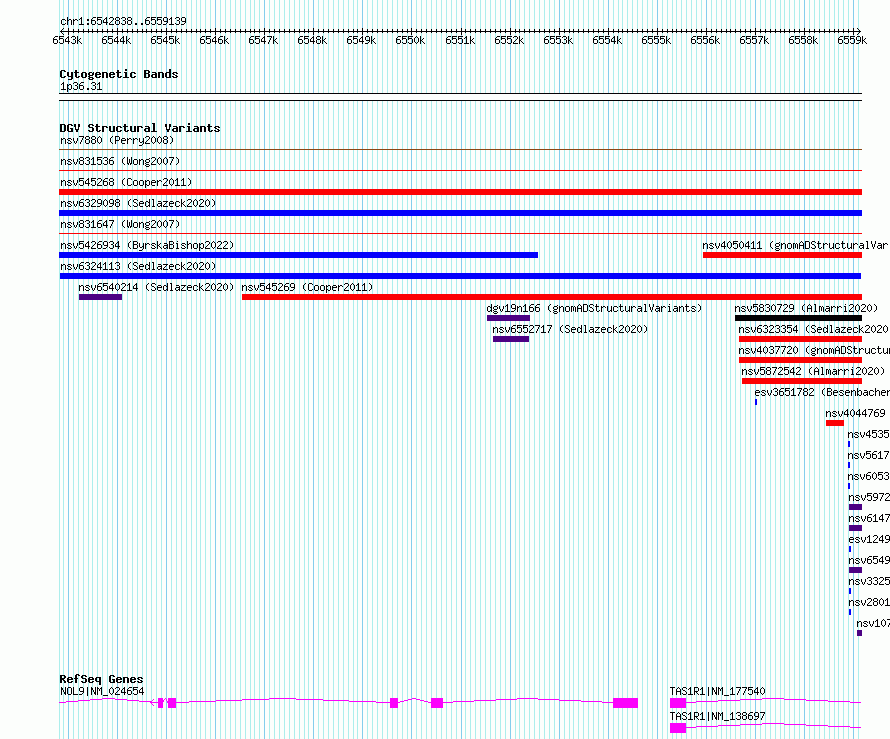Select the blue bar of nsv6324113 (Sedlazeck2020)
Viewport: 890px width, 739px height.
[460, 276]
